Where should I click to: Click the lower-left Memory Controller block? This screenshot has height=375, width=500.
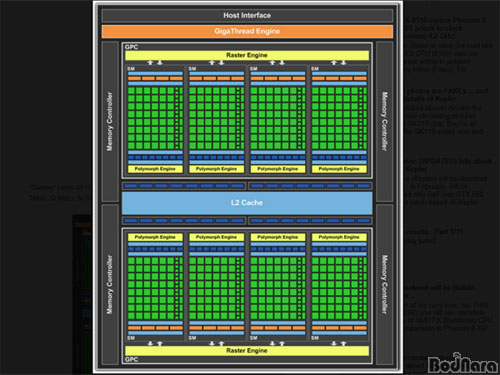(110, 284)
